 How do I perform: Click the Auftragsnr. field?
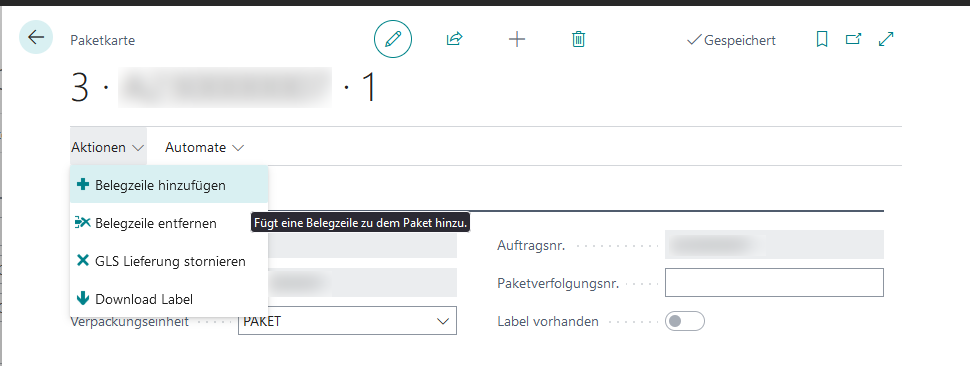pyautogui.click(x=774, y=244)
